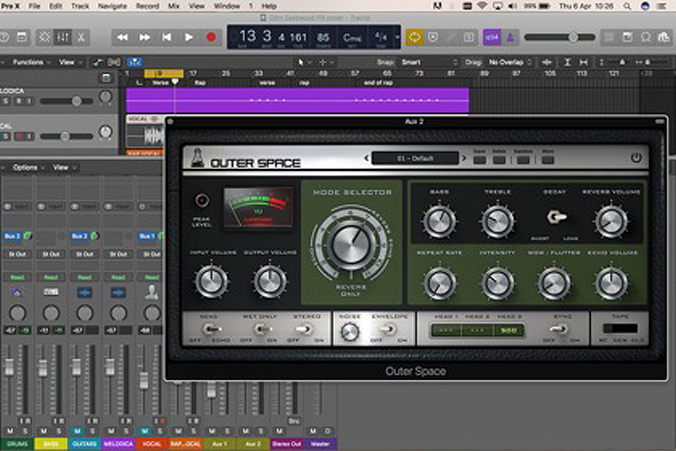Click the red Record button
Screen dimensions: 676x451
pyautogui.click(x=211, y=38)
